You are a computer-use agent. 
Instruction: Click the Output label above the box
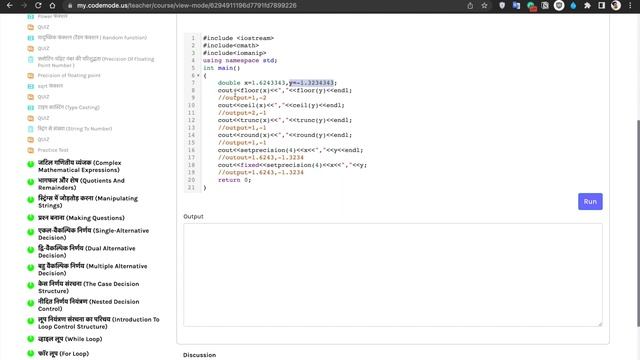(x=193, y=216)
